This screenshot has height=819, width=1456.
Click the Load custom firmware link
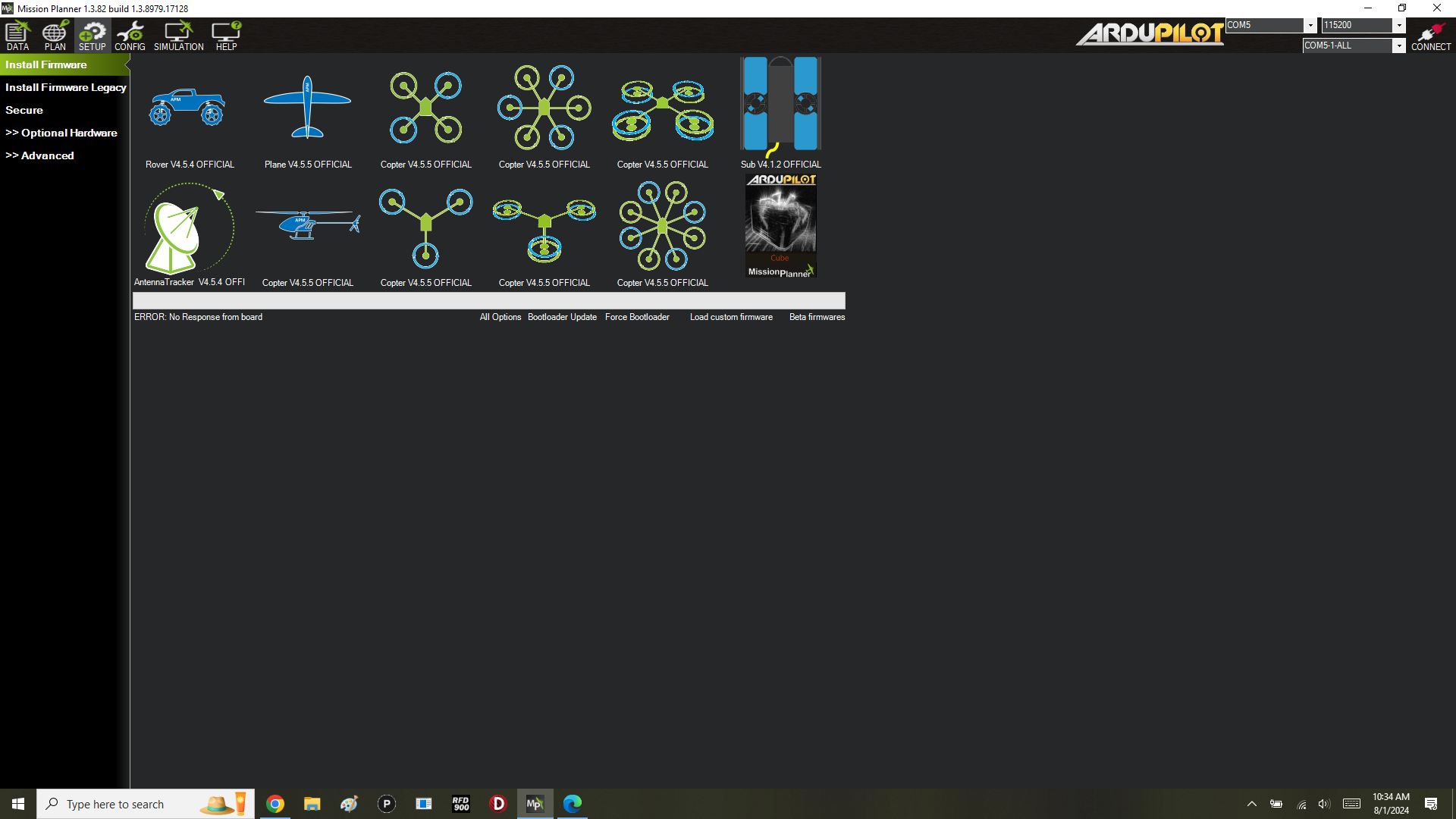click(x=731, y=317)
